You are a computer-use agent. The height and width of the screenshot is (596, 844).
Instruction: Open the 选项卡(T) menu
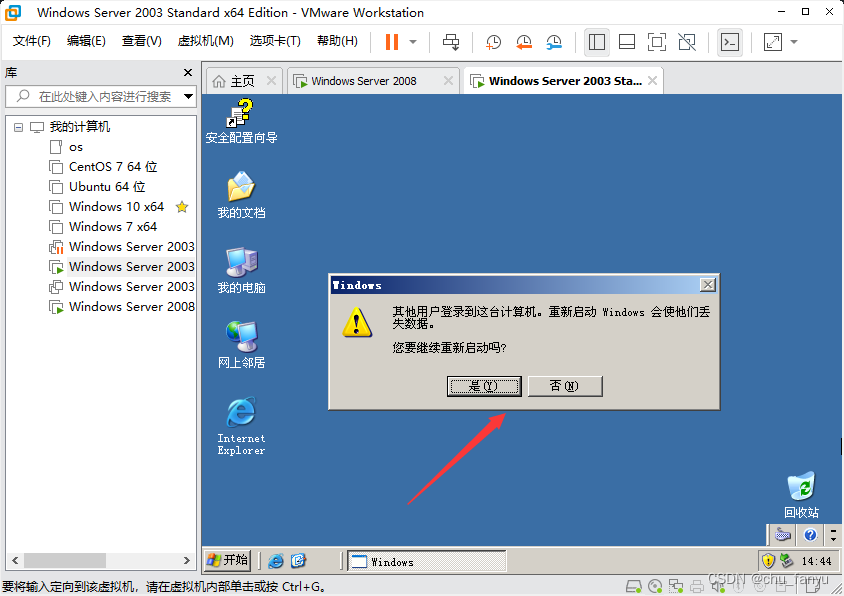click(275, 41)
